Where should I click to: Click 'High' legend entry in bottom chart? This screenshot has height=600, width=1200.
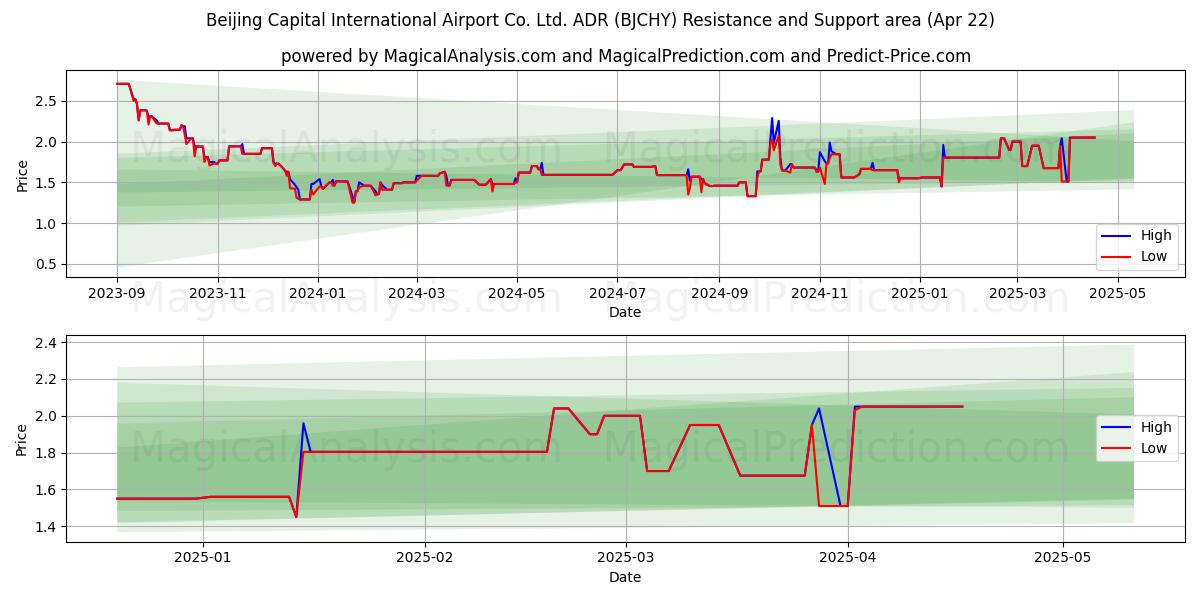(x=1156, y=428)
